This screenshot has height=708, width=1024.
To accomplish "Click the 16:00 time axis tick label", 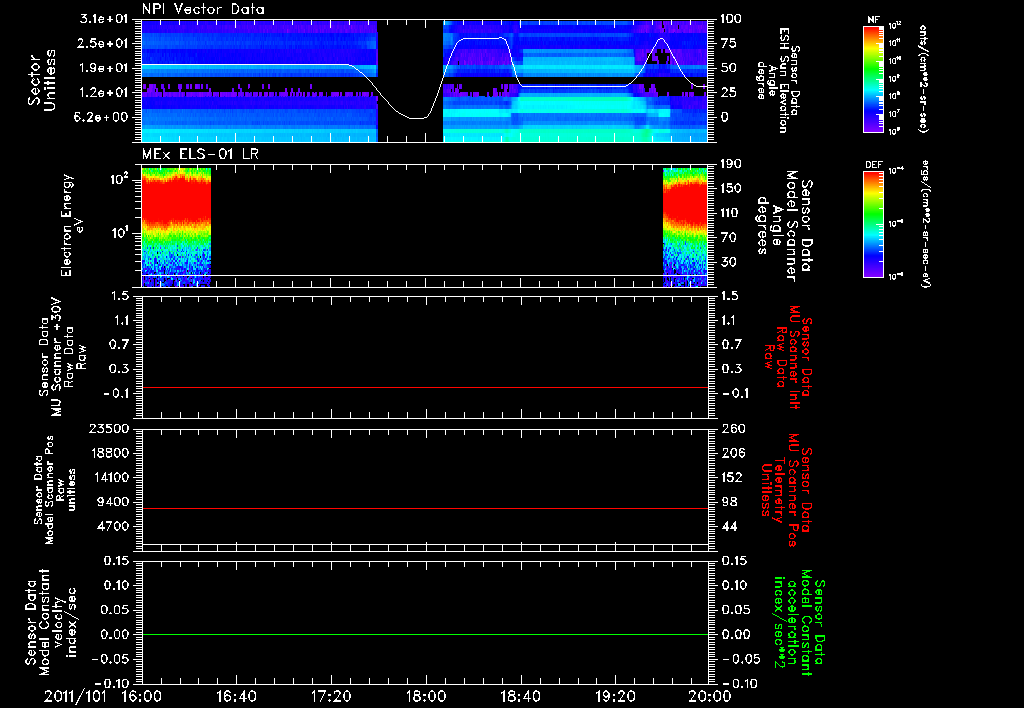I will [x=142, y=696].
